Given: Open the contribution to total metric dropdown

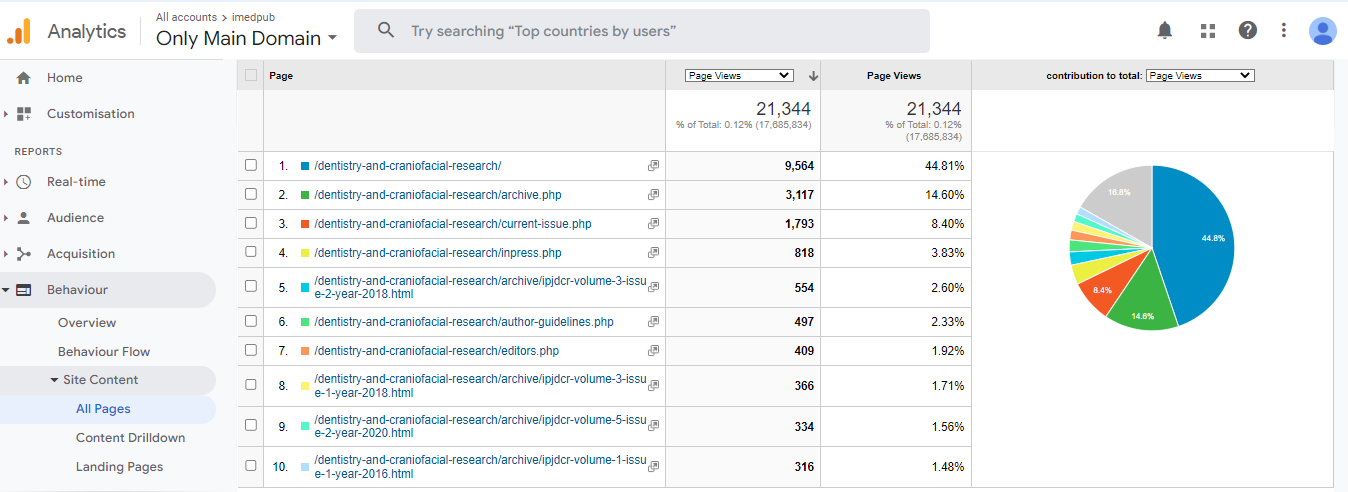Looking at the screenshot, I should click(x=1199, y=75).
